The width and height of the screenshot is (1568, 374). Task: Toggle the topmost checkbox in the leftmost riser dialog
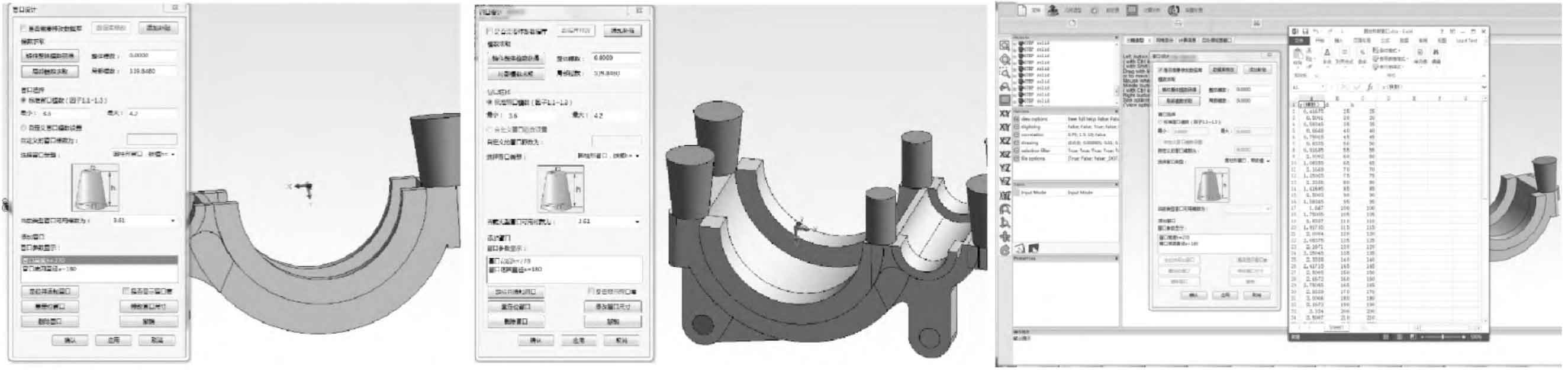[x=24, y=28]
